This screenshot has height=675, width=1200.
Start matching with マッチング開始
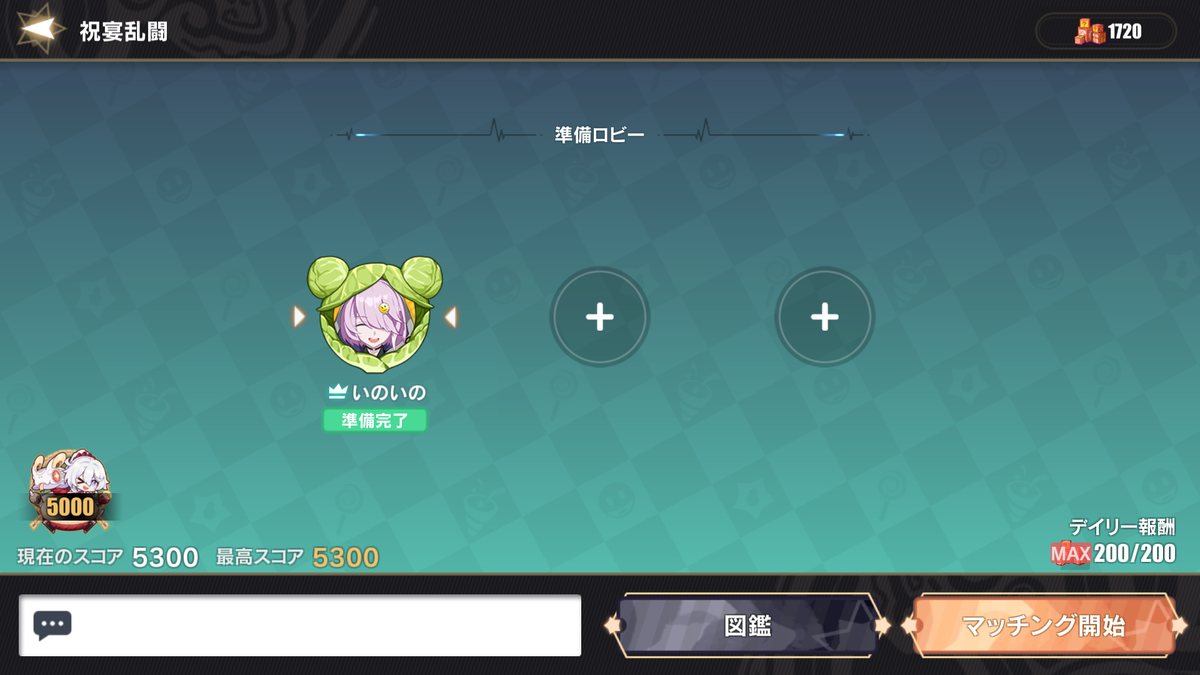point(1043,626)
